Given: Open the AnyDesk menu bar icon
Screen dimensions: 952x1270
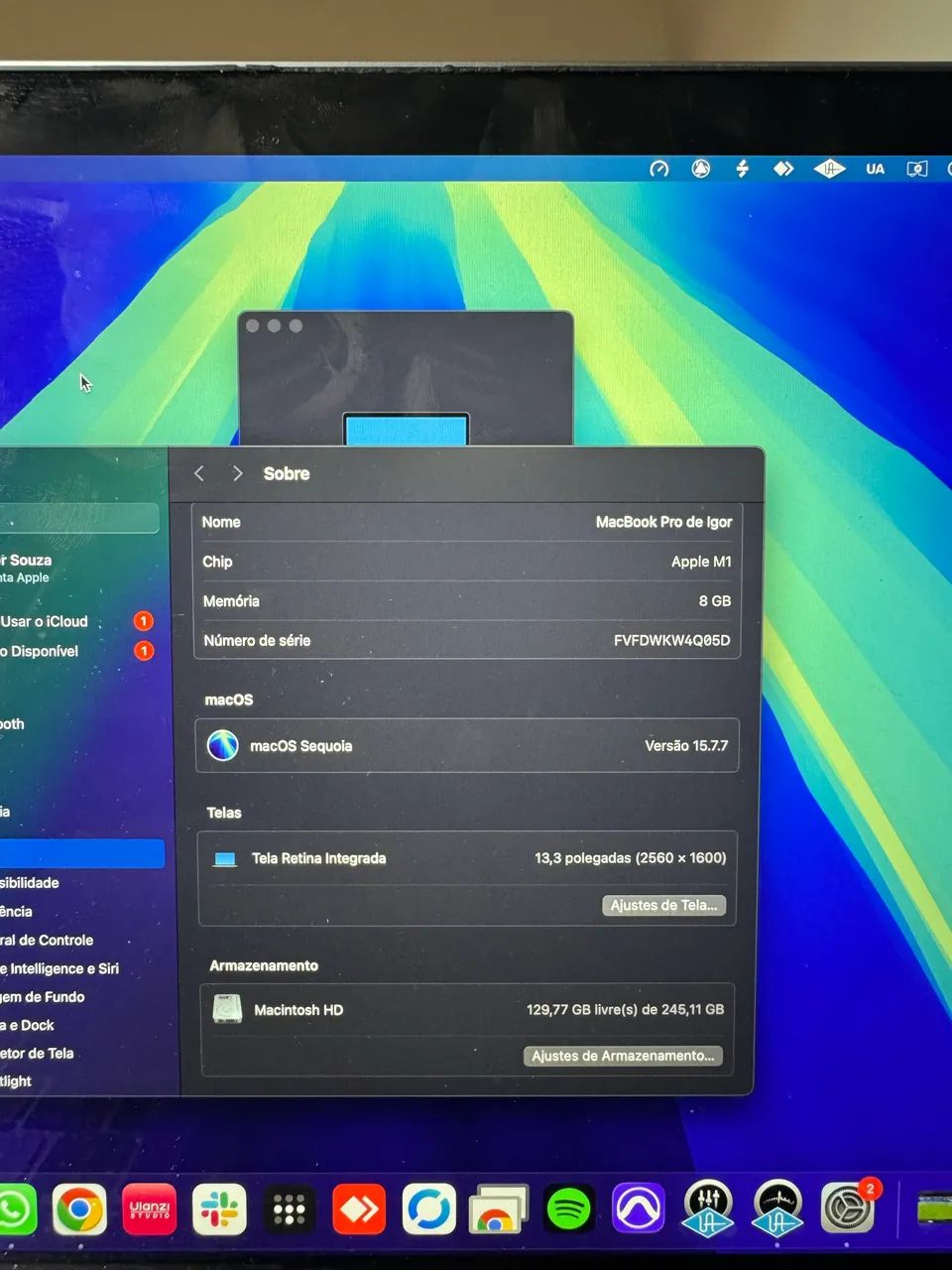Looking at the screenshot, I should pos(783,169).
